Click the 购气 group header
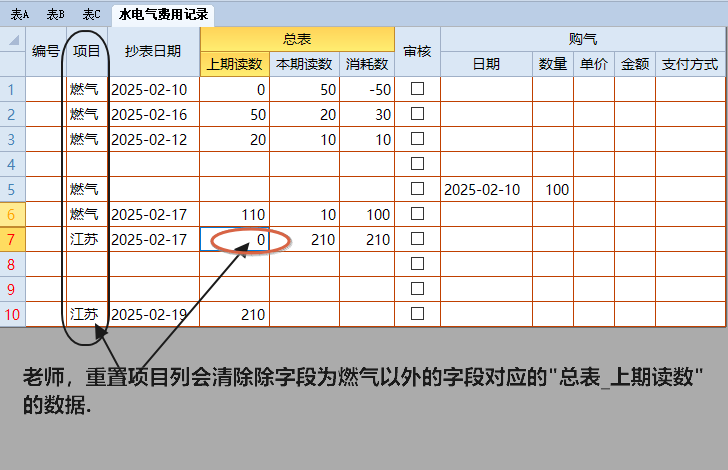 point(583,39)
